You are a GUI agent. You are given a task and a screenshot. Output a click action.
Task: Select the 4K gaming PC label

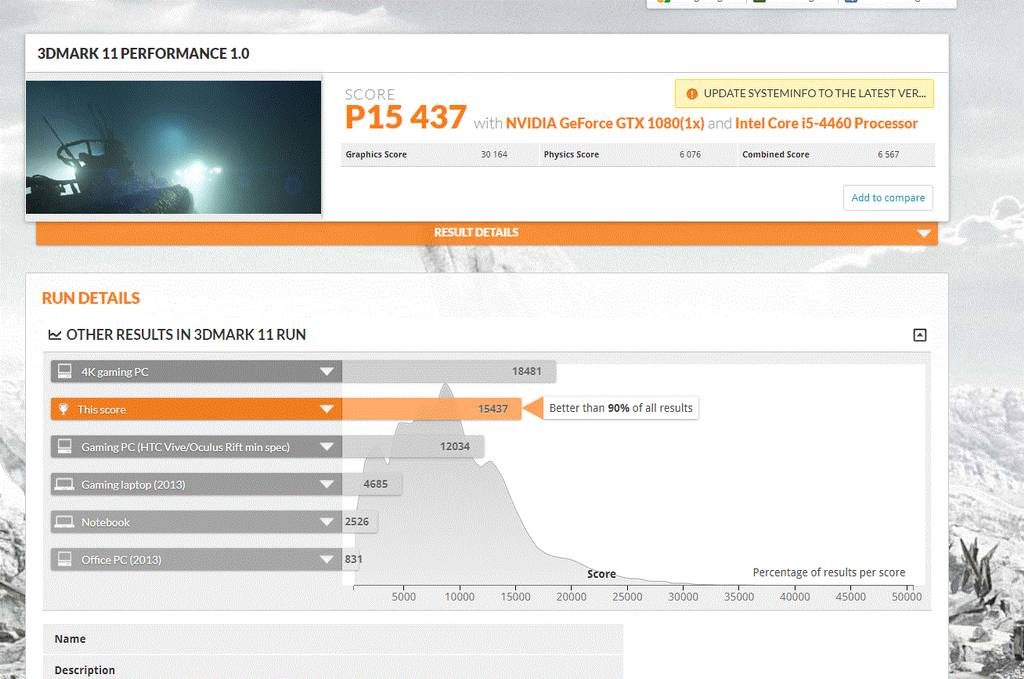115,372
